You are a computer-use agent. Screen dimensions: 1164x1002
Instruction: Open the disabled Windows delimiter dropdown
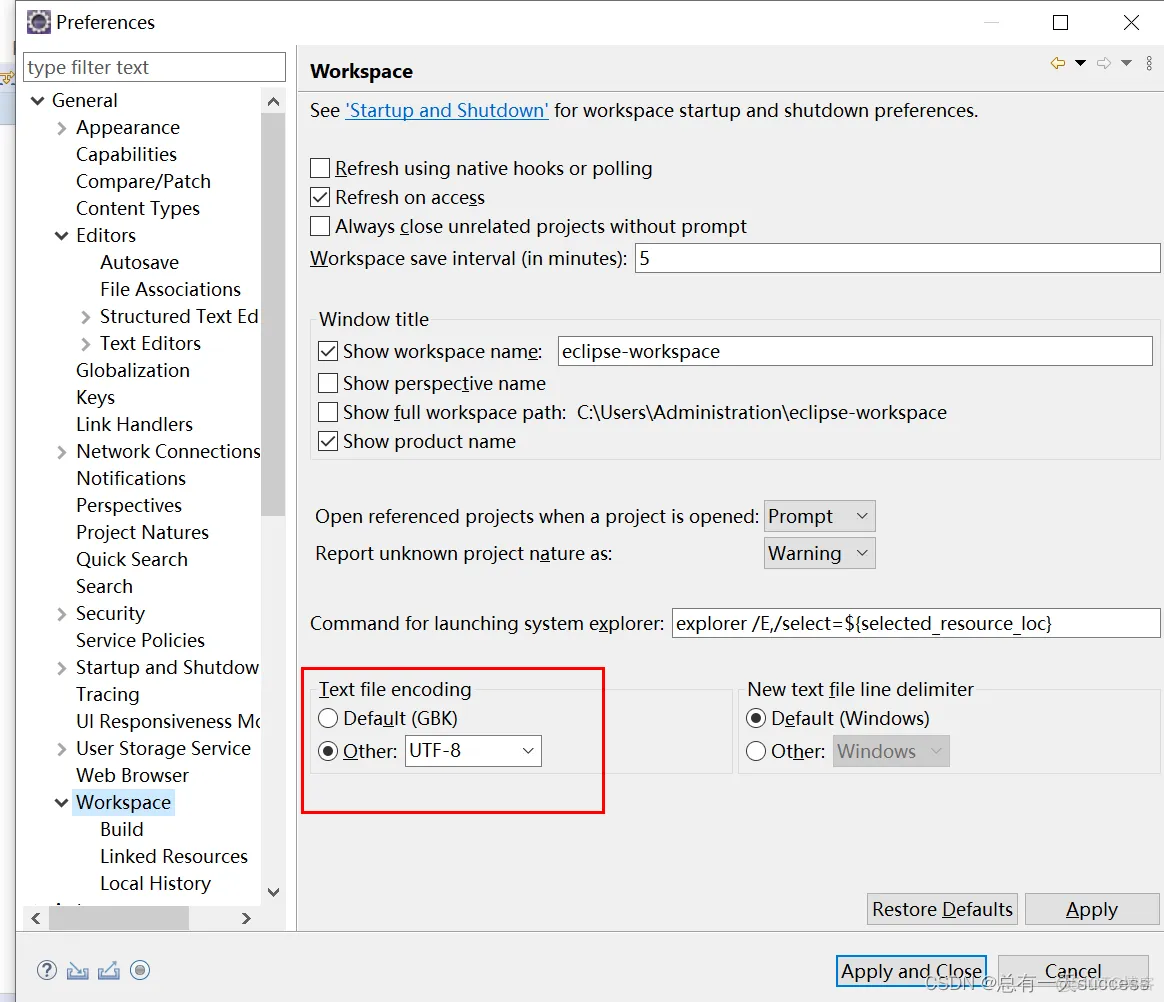pos(891,751)
